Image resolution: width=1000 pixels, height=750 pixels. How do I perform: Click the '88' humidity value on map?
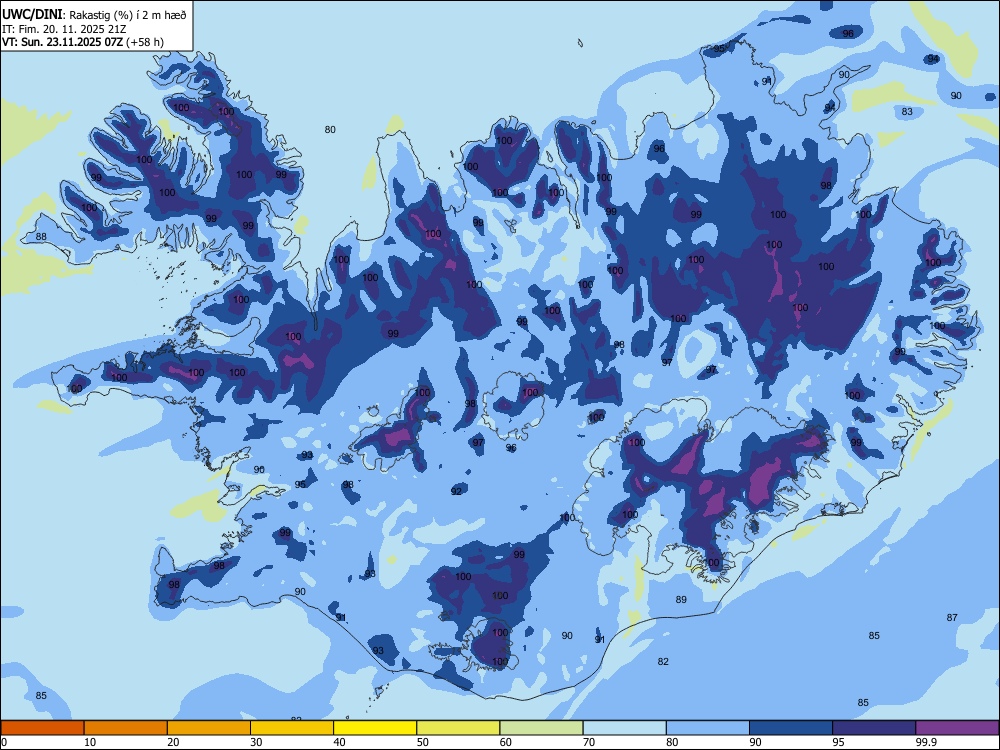41,237
